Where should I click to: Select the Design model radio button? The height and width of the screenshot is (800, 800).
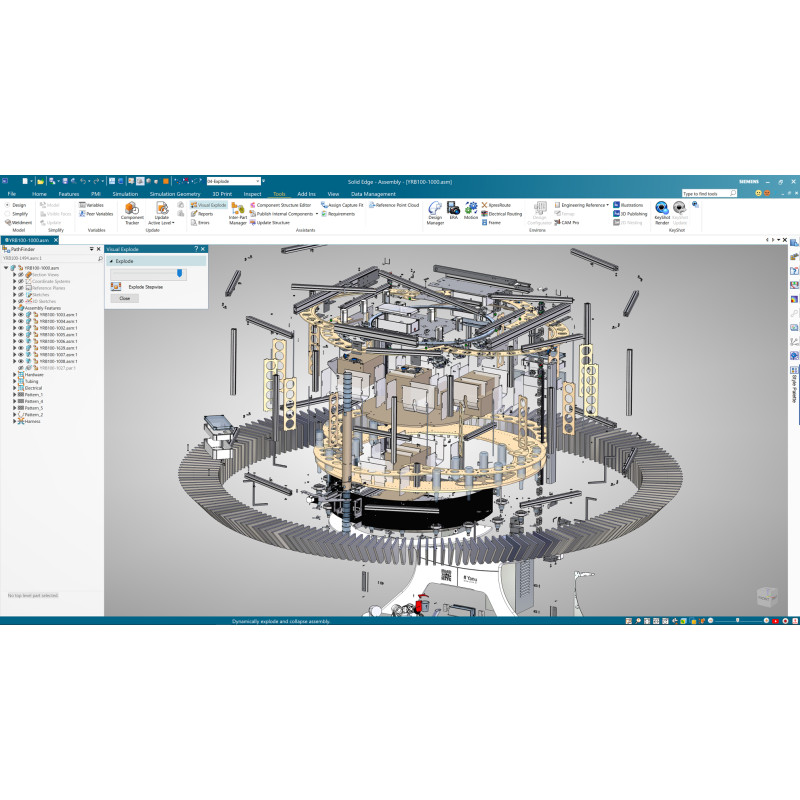click(7, 204)
